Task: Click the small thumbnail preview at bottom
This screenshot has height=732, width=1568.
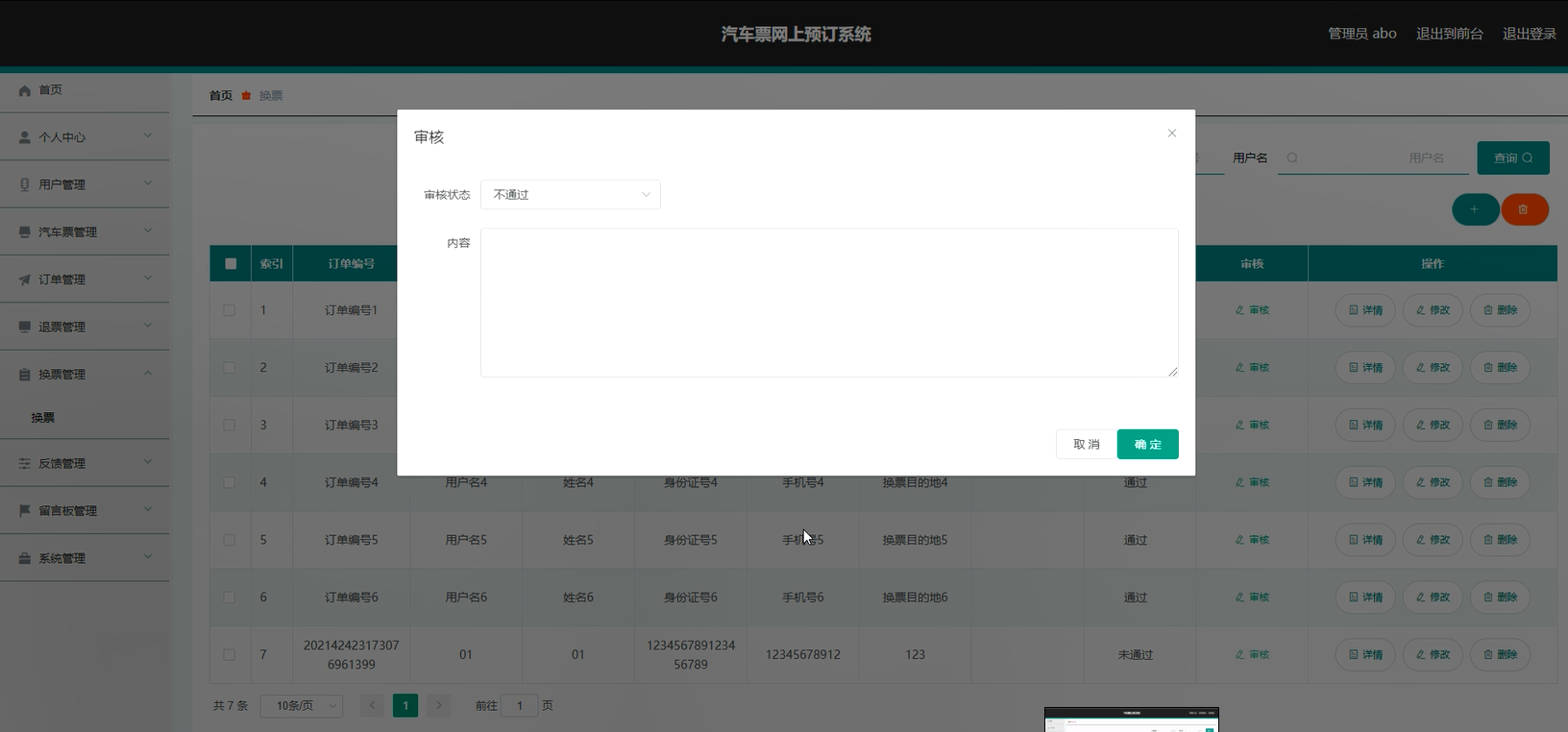Action: [1132, 720]
